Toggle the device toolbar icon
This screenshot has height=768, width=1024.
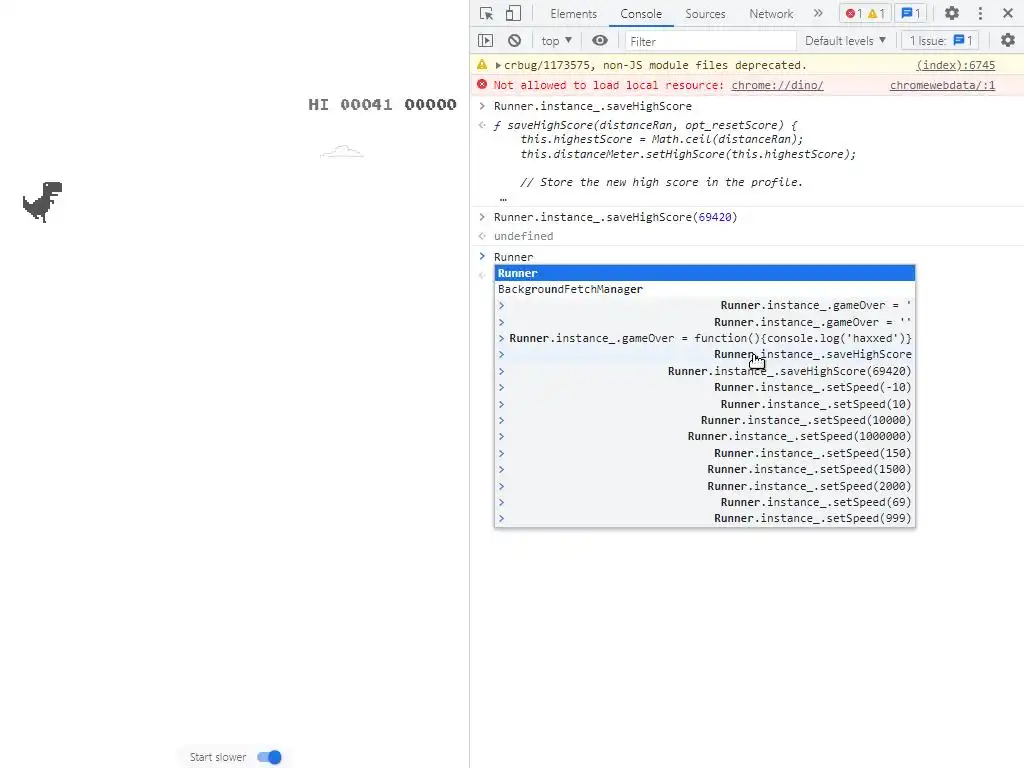pos(514,14)
